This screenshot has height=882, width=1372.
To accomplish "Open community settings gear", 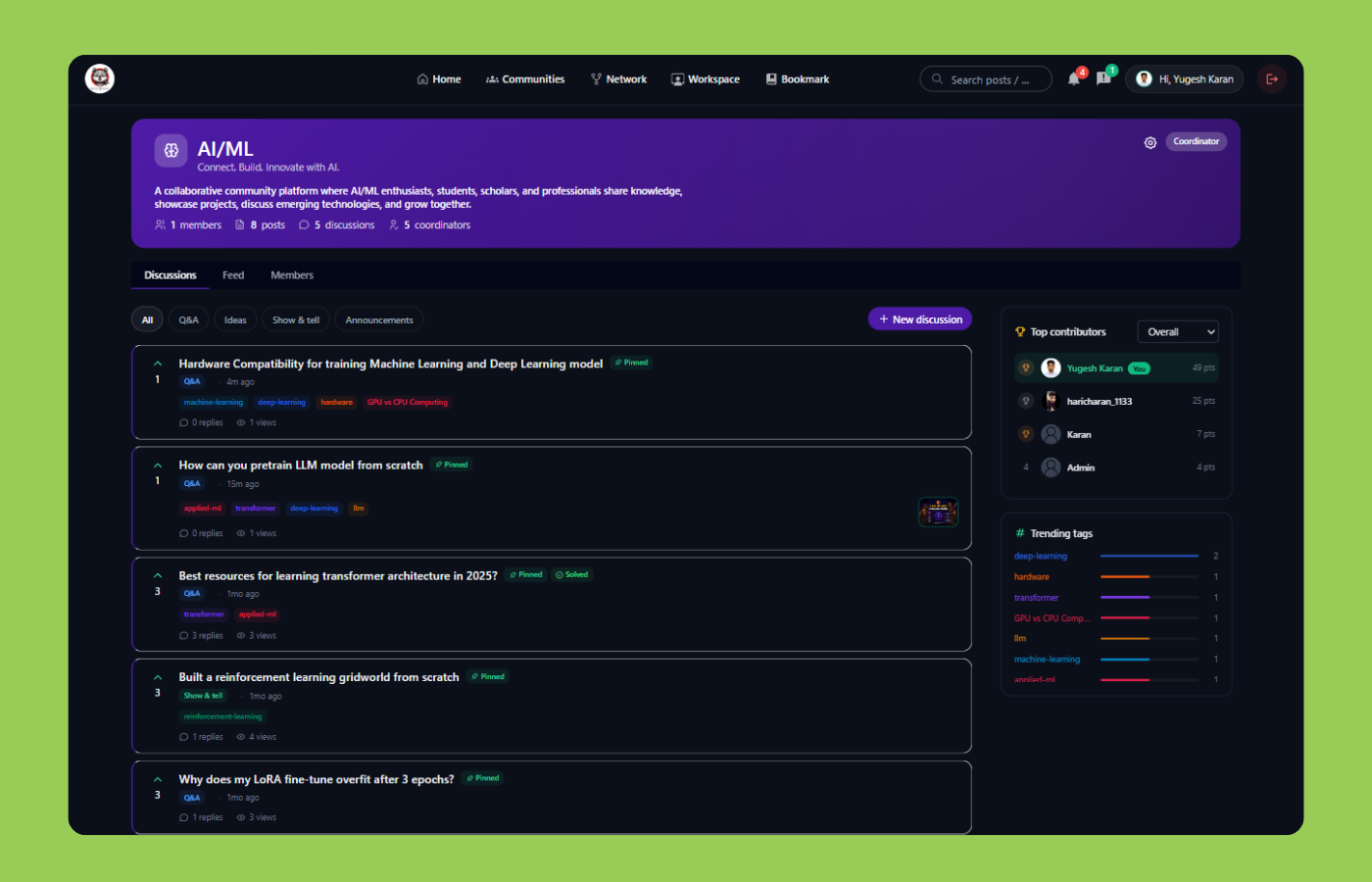I will (x=1151, y=142).
